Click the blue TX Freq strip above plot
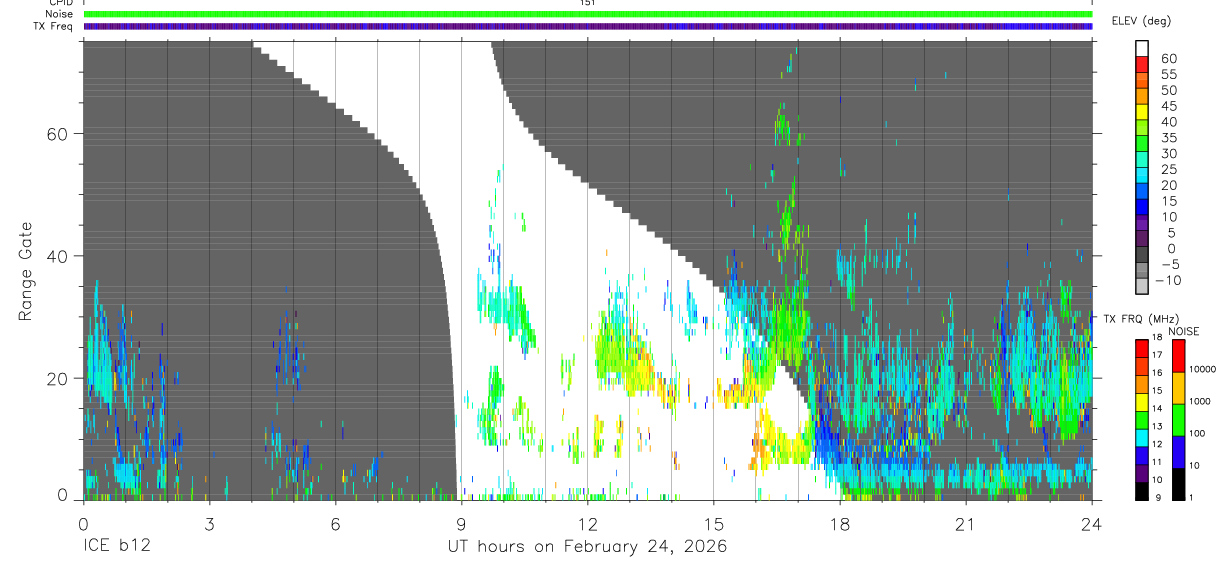 [x=588, y=26]
